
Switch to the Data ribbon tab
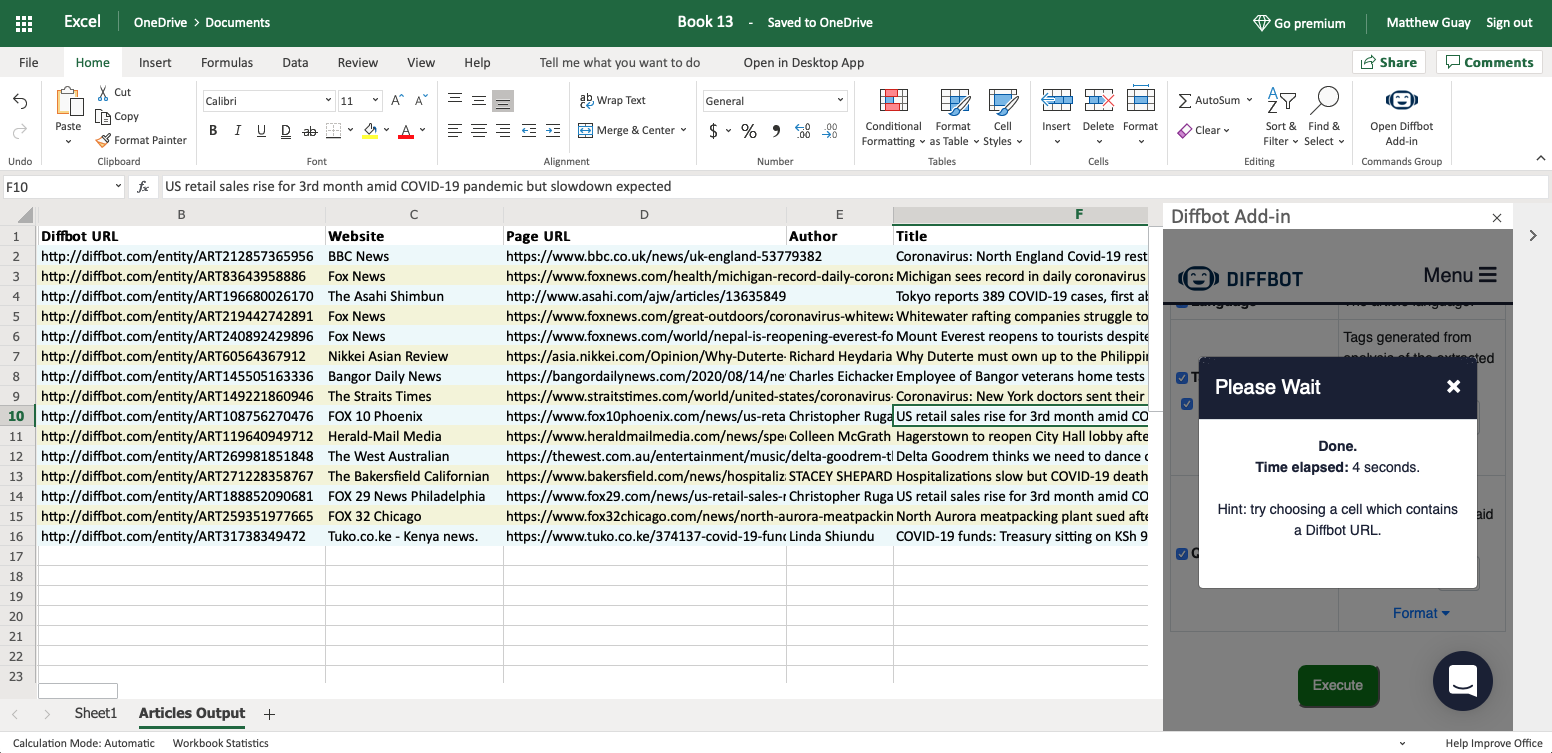click(295, 62)
